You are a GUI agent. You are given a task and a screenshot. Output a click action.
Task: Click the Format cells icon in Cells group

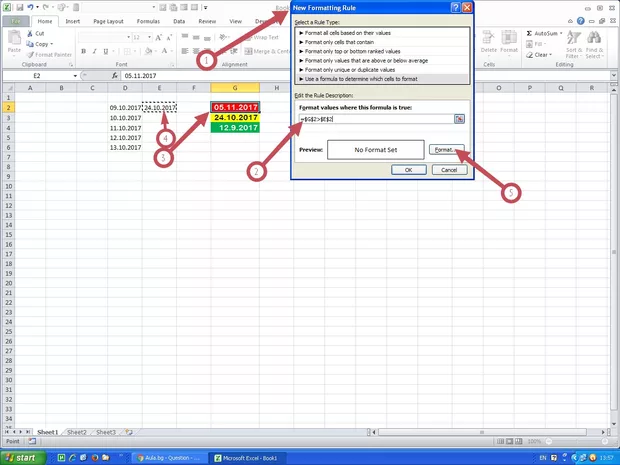tap(509, 38)
